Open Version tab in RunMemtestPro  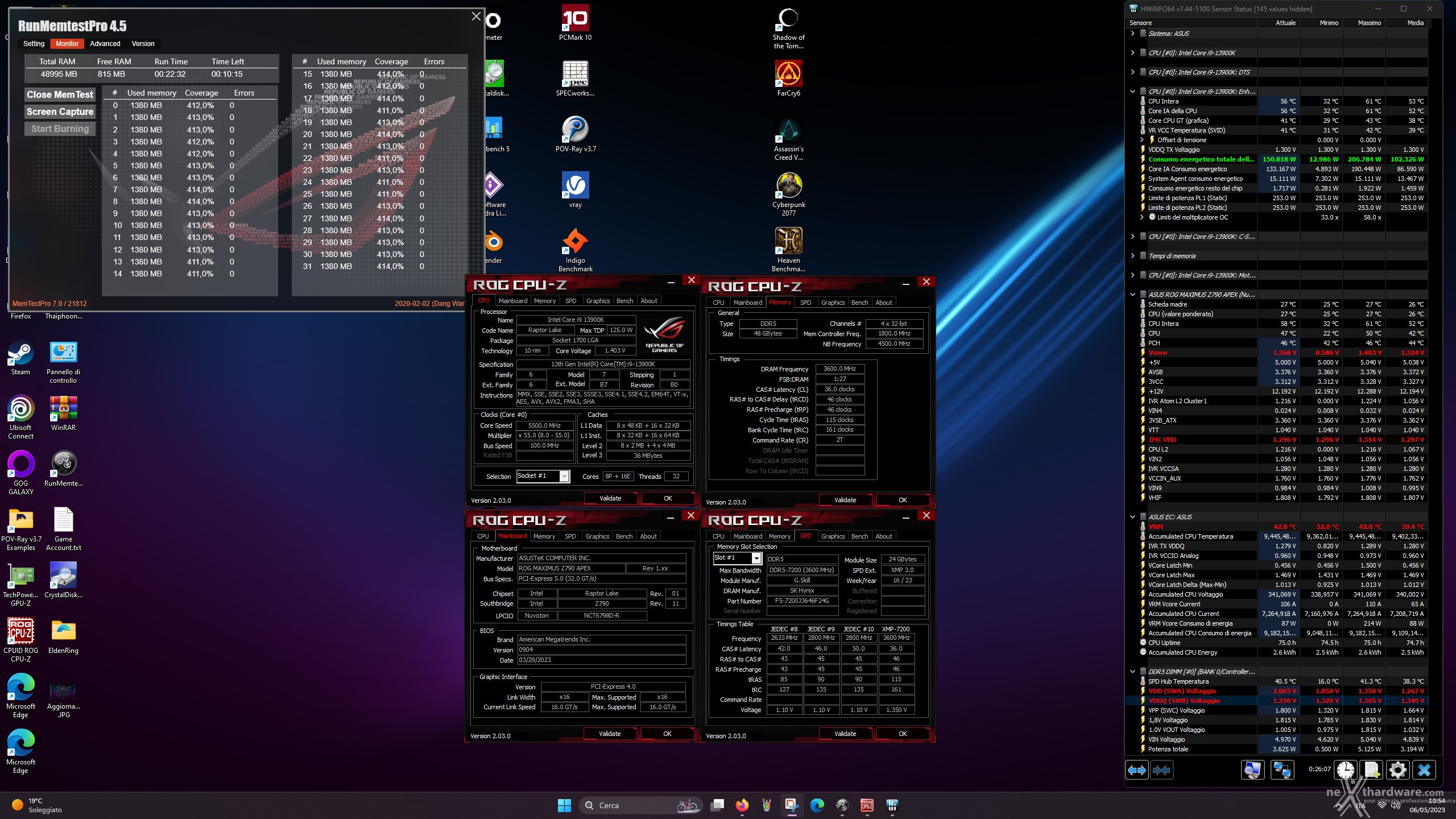pyautogui.click(x=143, y=44)
